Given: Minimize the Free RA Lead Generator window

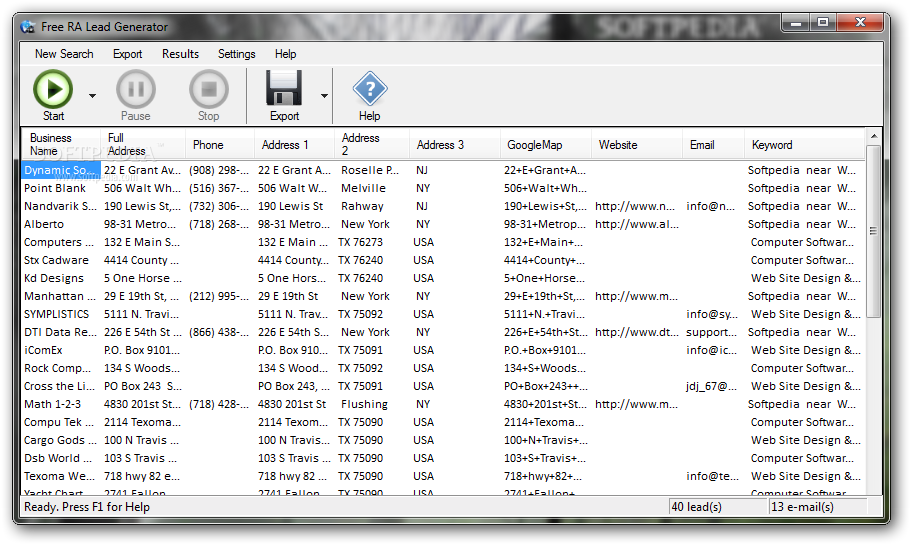Looking at the screenshot, I should [797, 23].
